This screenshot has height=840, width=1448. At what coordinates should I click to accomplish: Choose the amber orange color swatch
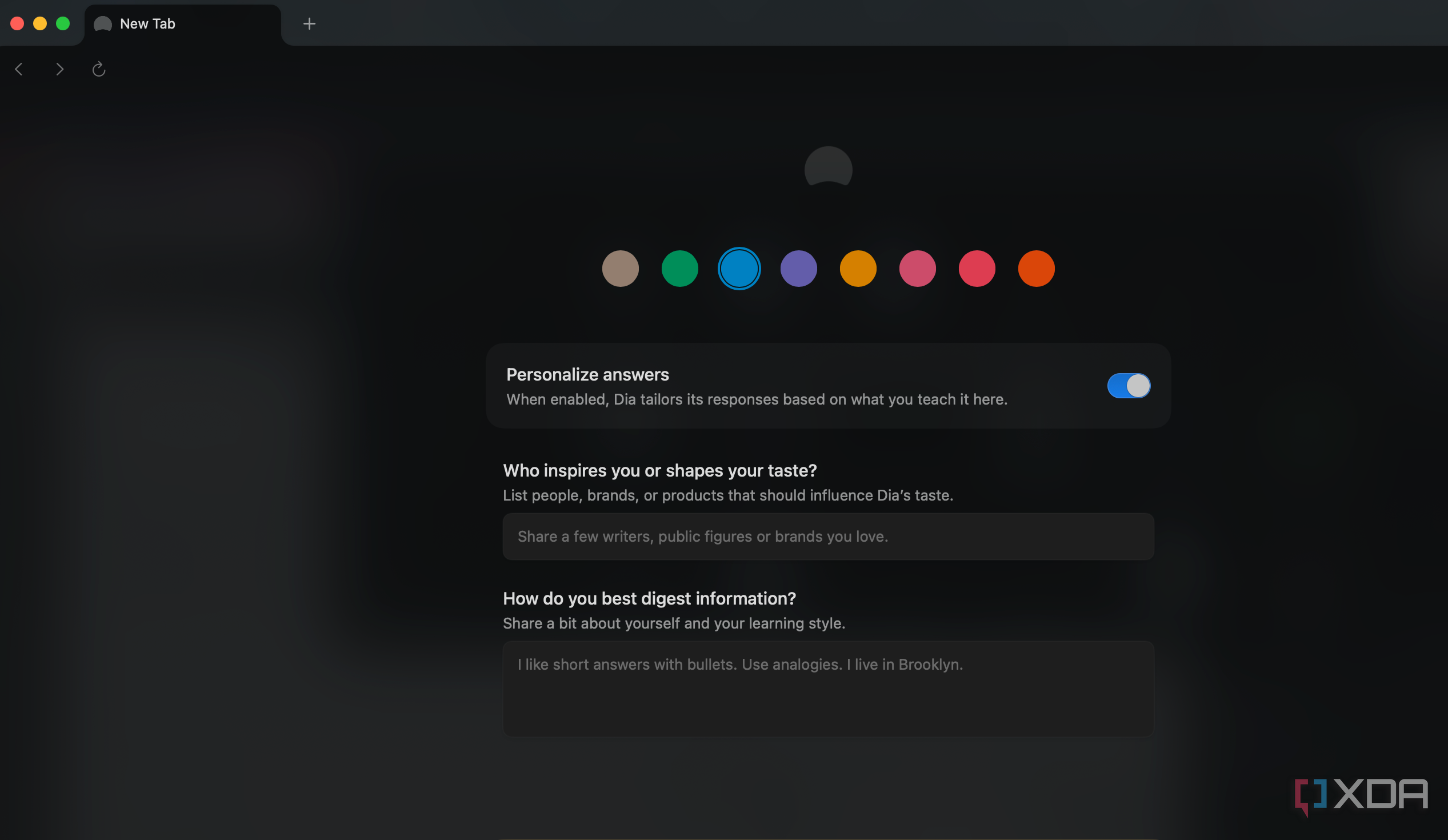point(858,269)
